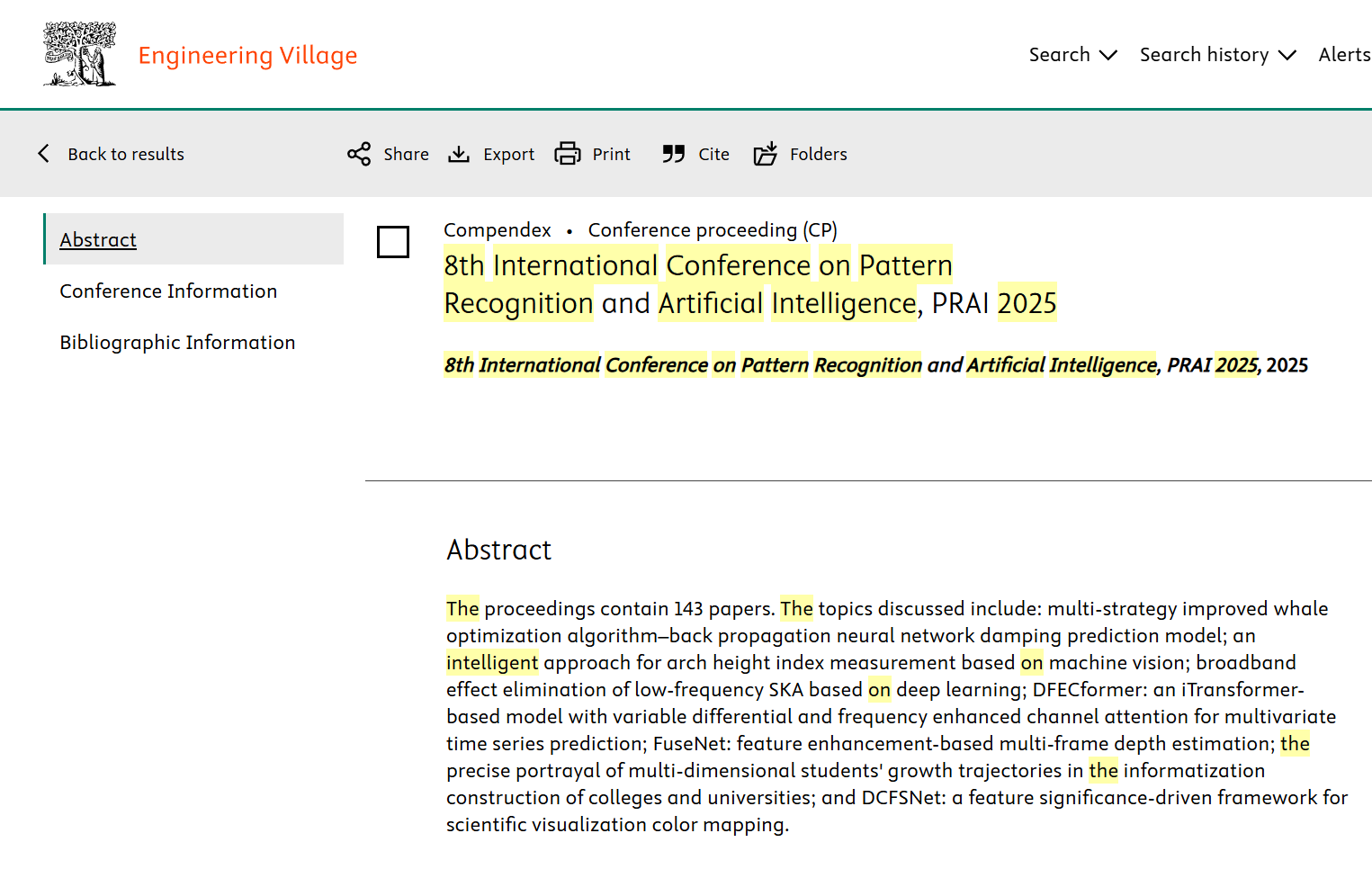Open the Alerts menu
This screenshot has height=878, width=1372.
point(1344,55)
